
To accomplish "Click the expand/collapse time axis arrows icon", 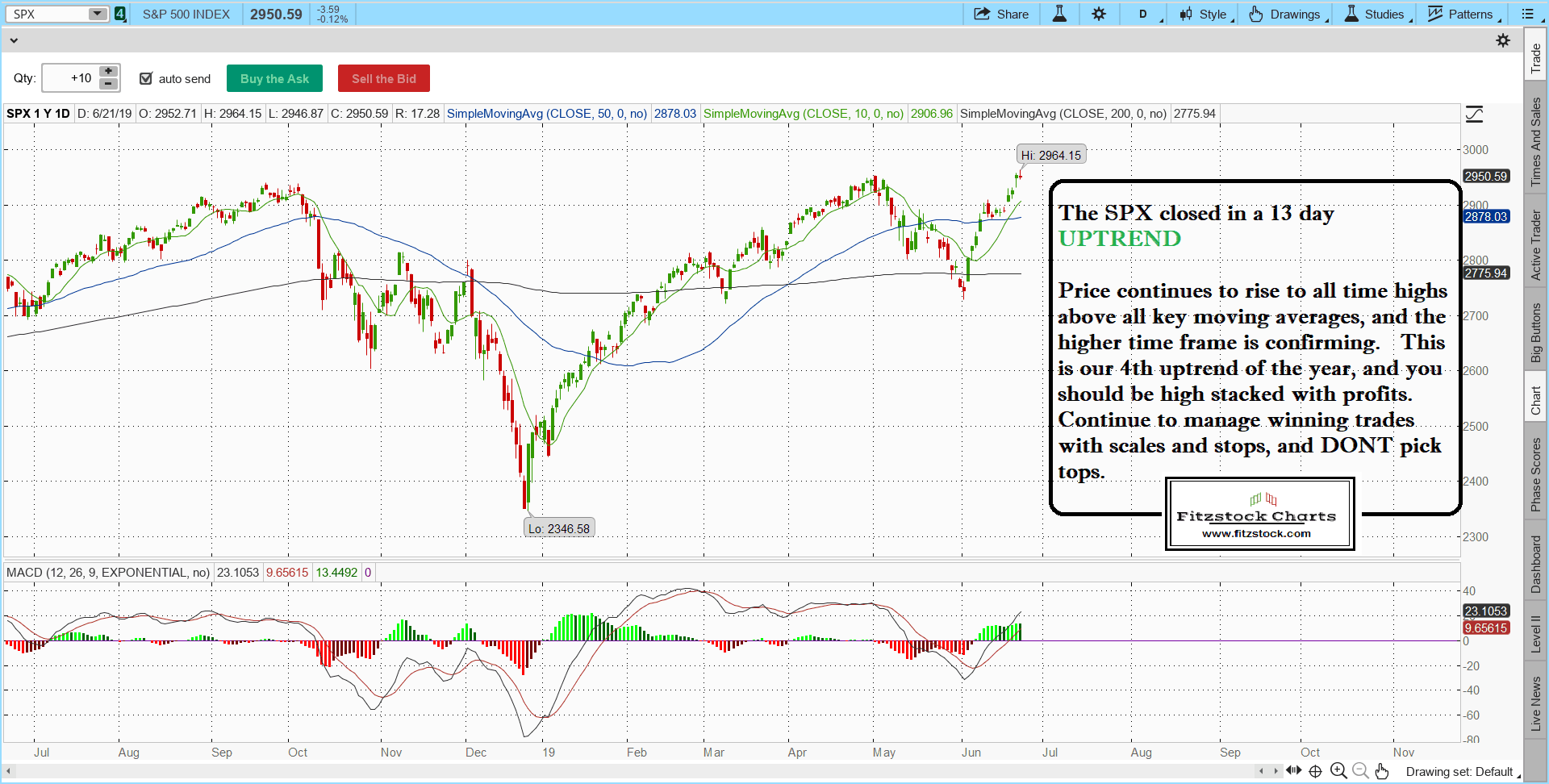I will pos(1294,771).
